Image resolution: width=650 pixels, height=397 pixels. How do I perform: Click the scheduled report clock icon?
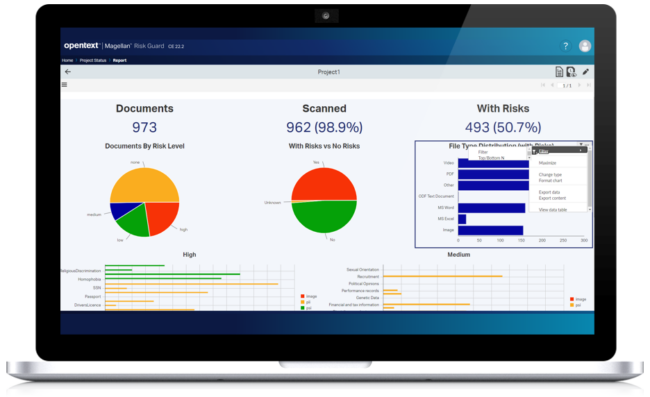[x=571, y=72]
